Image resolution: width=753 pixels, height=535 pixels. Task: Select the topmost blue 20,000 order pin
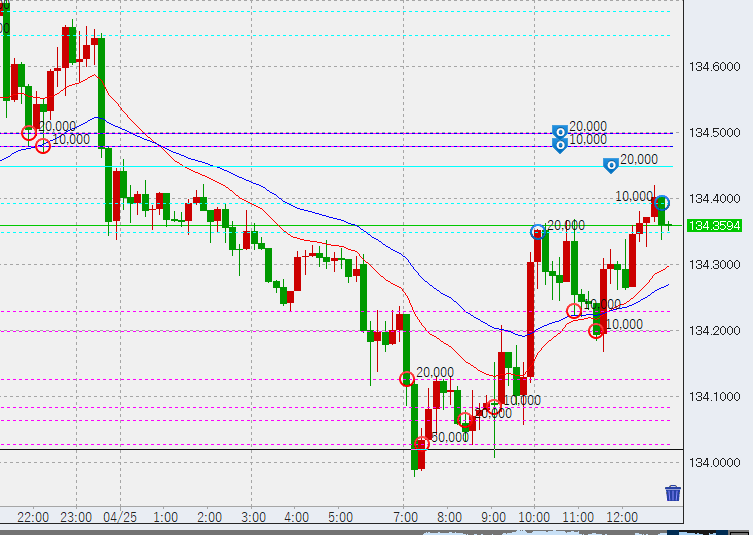[560, 131]
